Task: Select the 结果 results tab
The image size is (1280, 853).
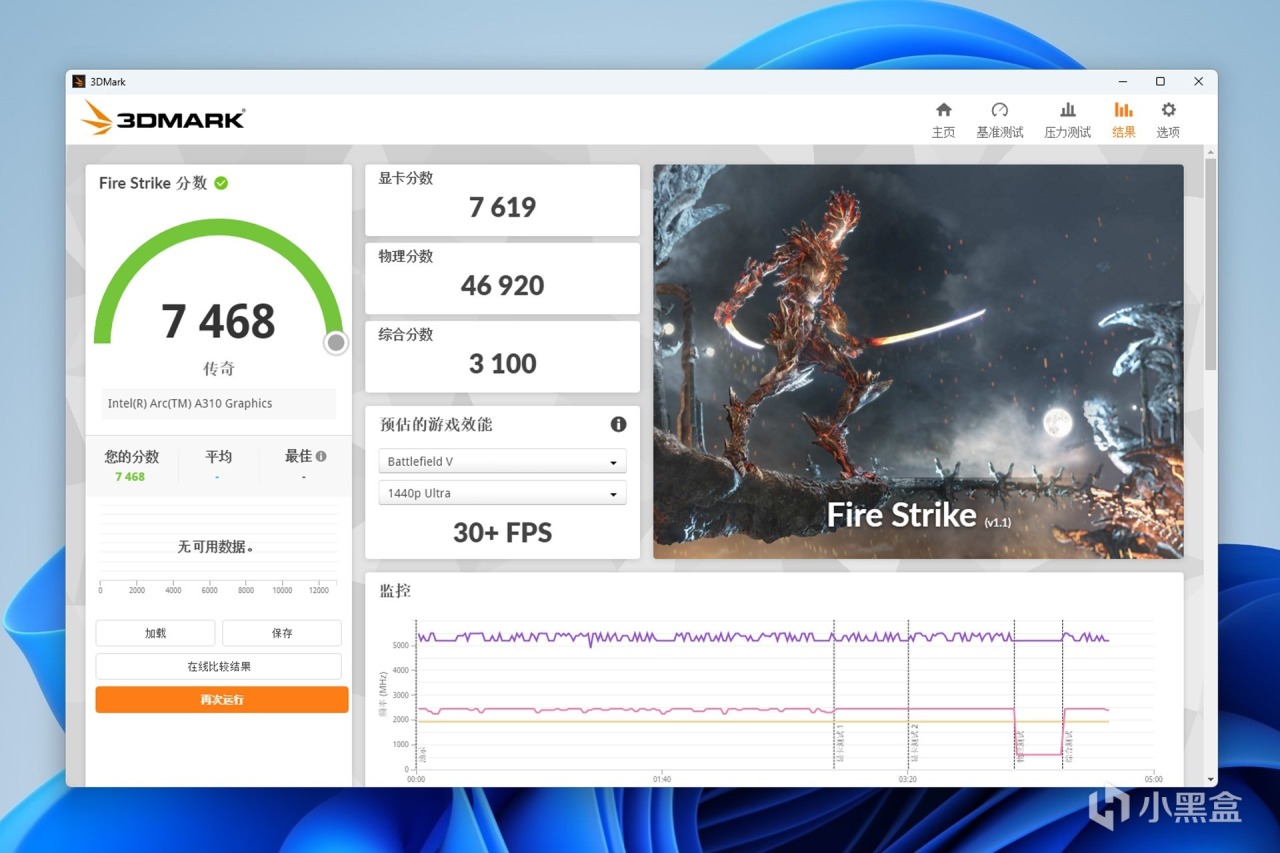Action: 1124,120
